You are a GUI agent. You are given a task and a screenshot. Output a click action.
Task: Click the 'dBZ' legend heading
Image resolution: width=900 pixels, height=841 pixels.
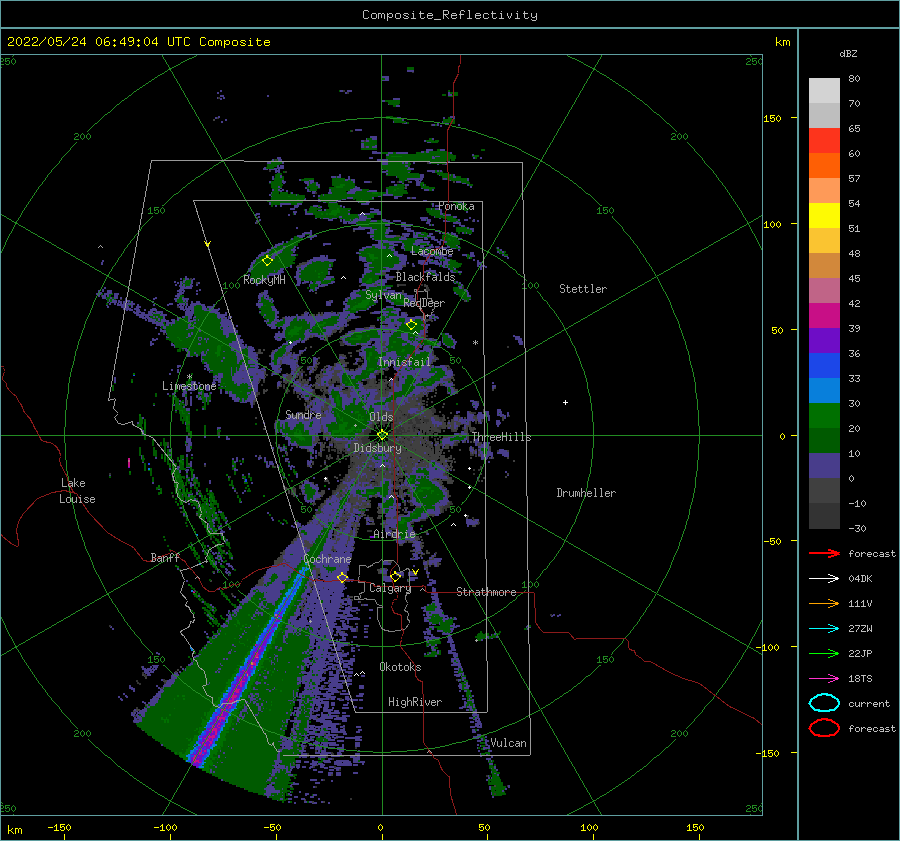point(848,53)
